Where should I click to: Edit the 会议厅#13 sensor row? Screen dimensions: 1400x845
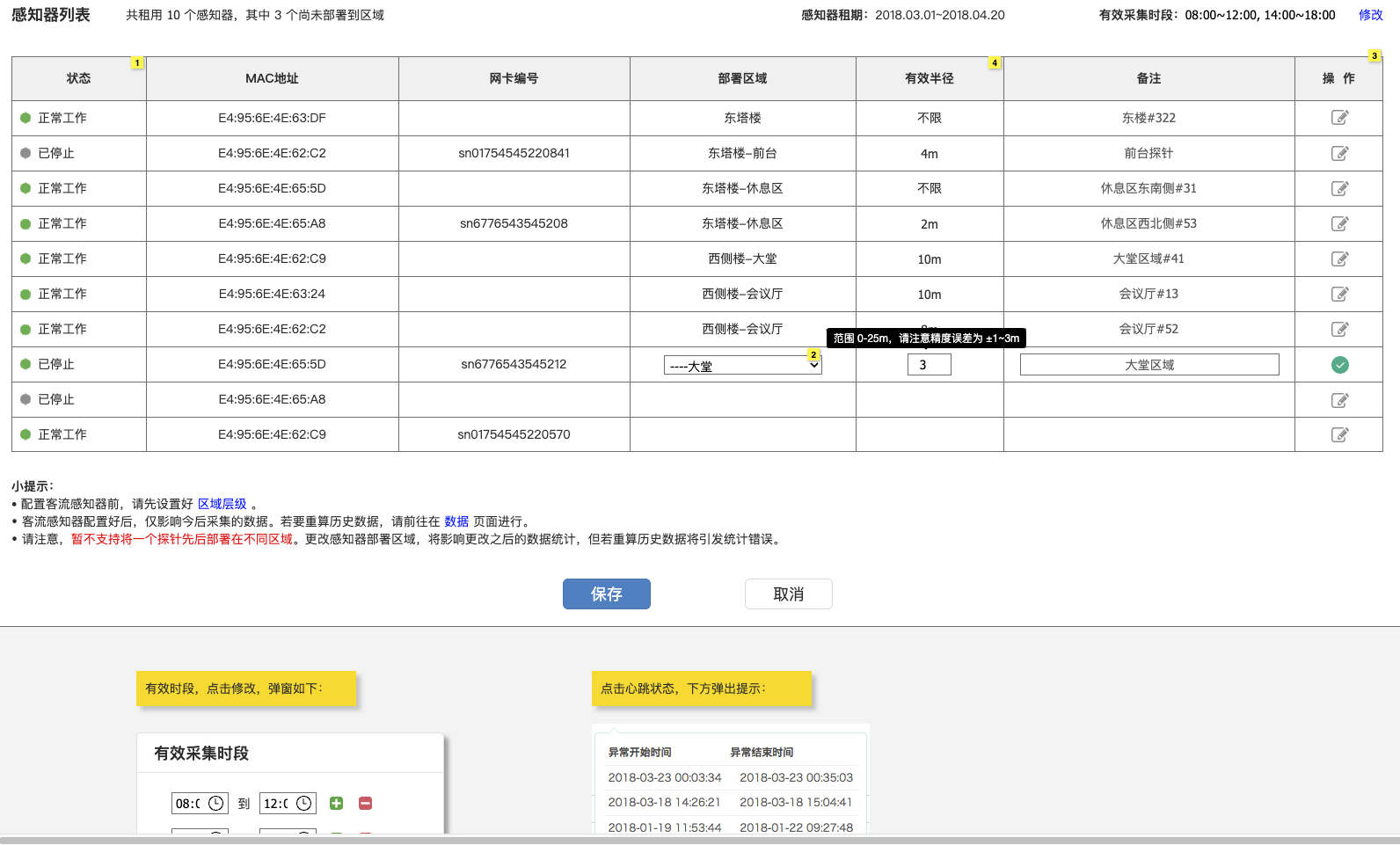coord(1339,294)
